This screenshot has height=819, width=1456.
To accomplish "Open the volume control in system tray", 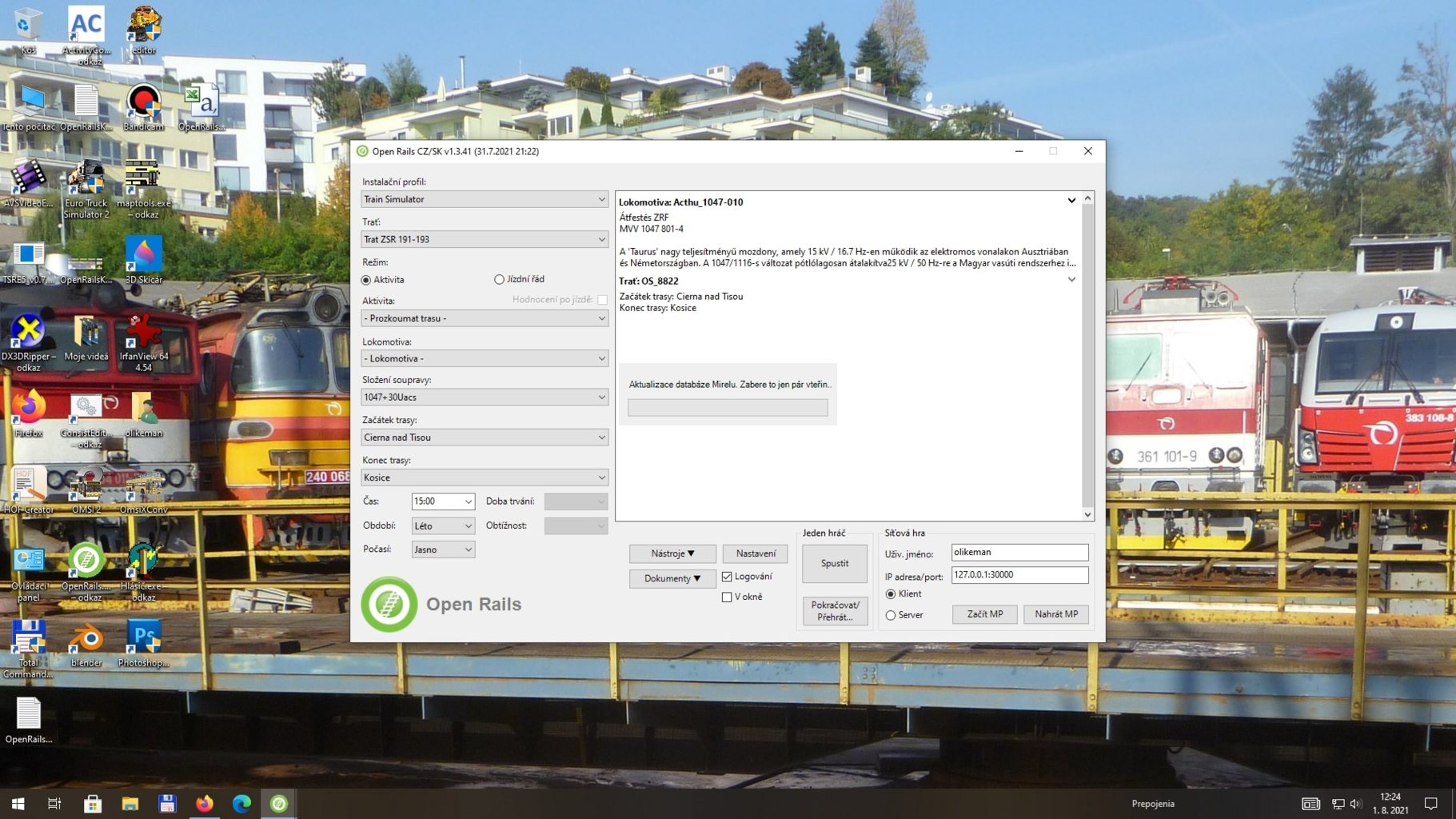I will pos(1355,804).
